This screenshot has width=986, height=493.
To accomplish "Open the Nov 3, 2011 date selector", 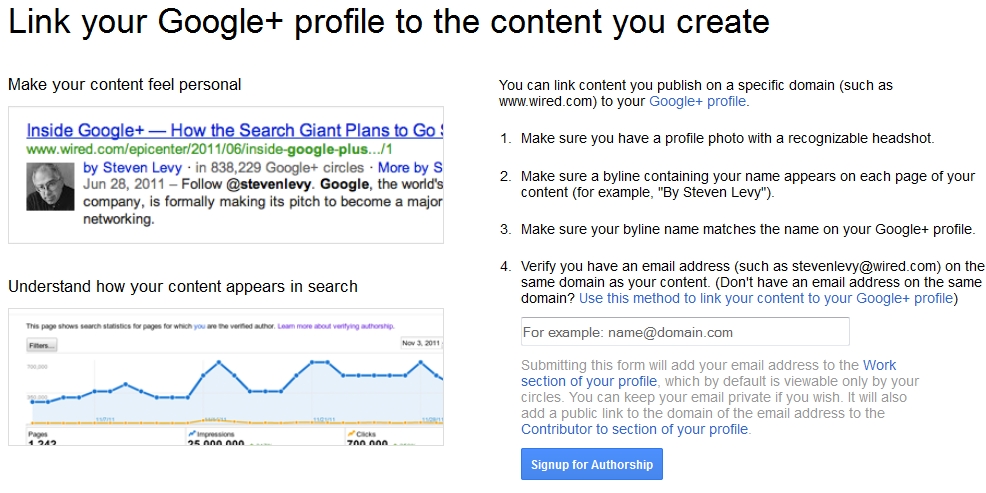I will pyautogui.click(x=422, y=343).
